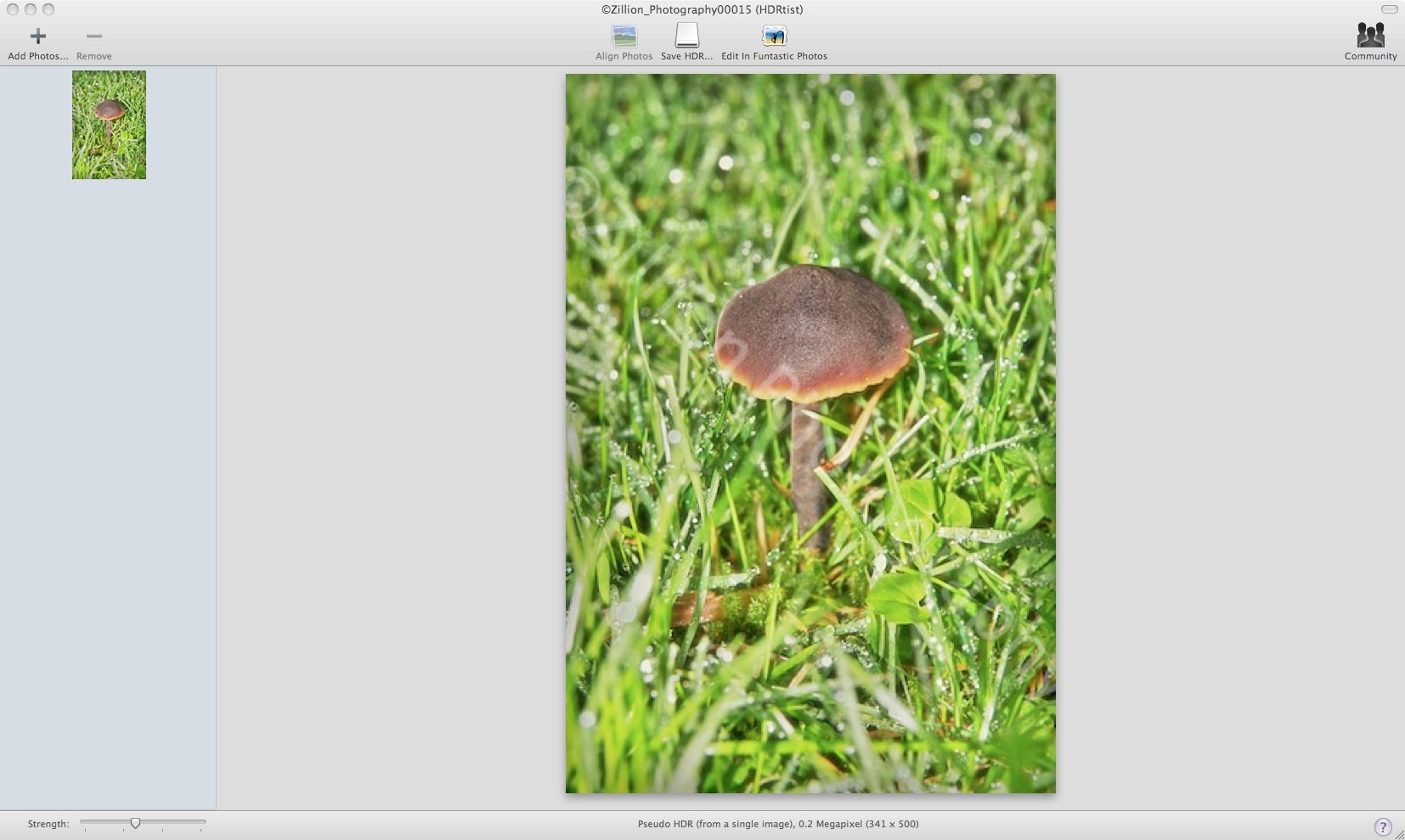Image resolution: width=1405 pixels, height=840 pixels.
Task: Toggle the toolbar with the top-right pill button
Action: 1389,9
